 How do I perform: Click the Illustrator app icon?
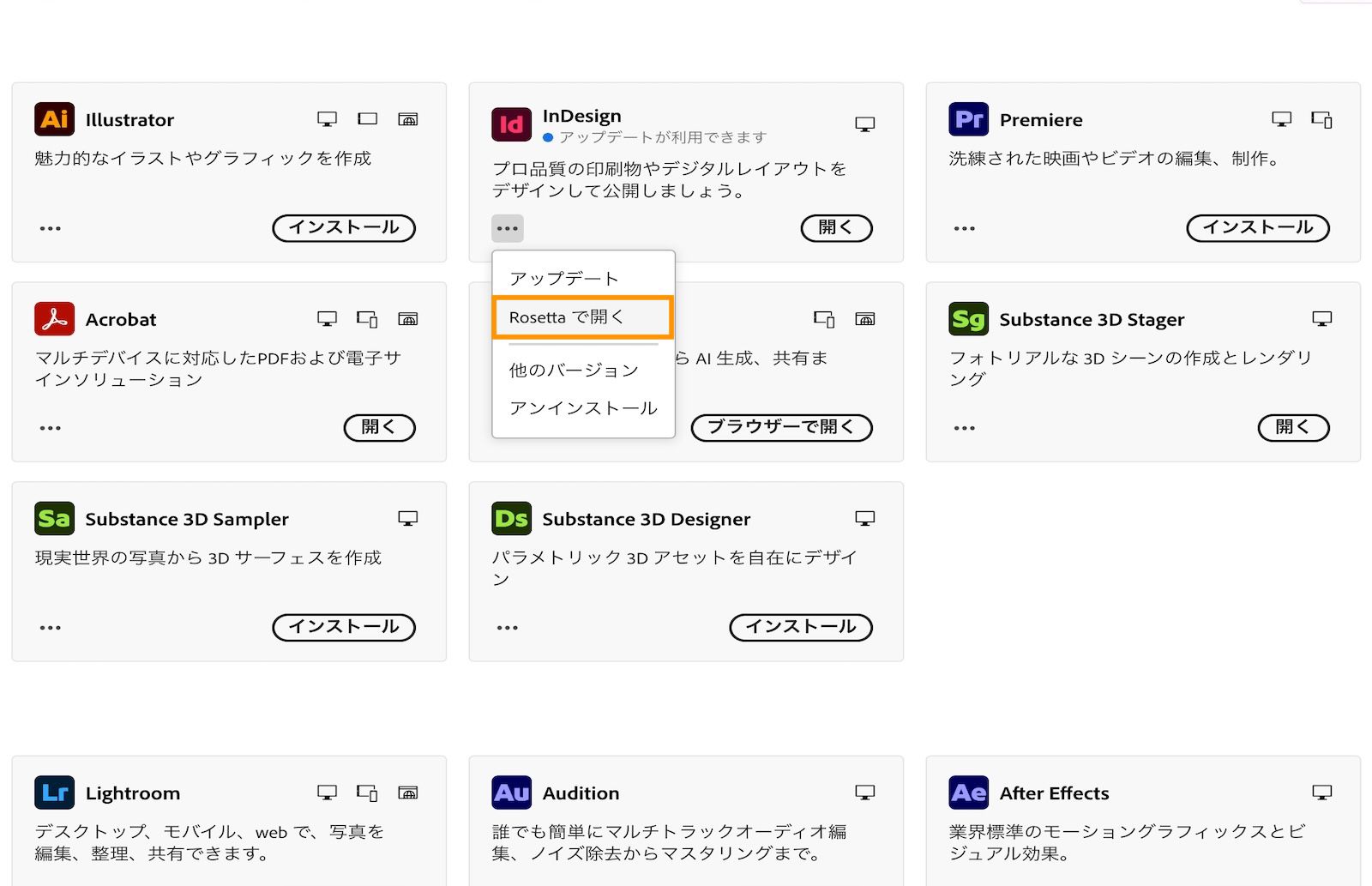(54, 119)
